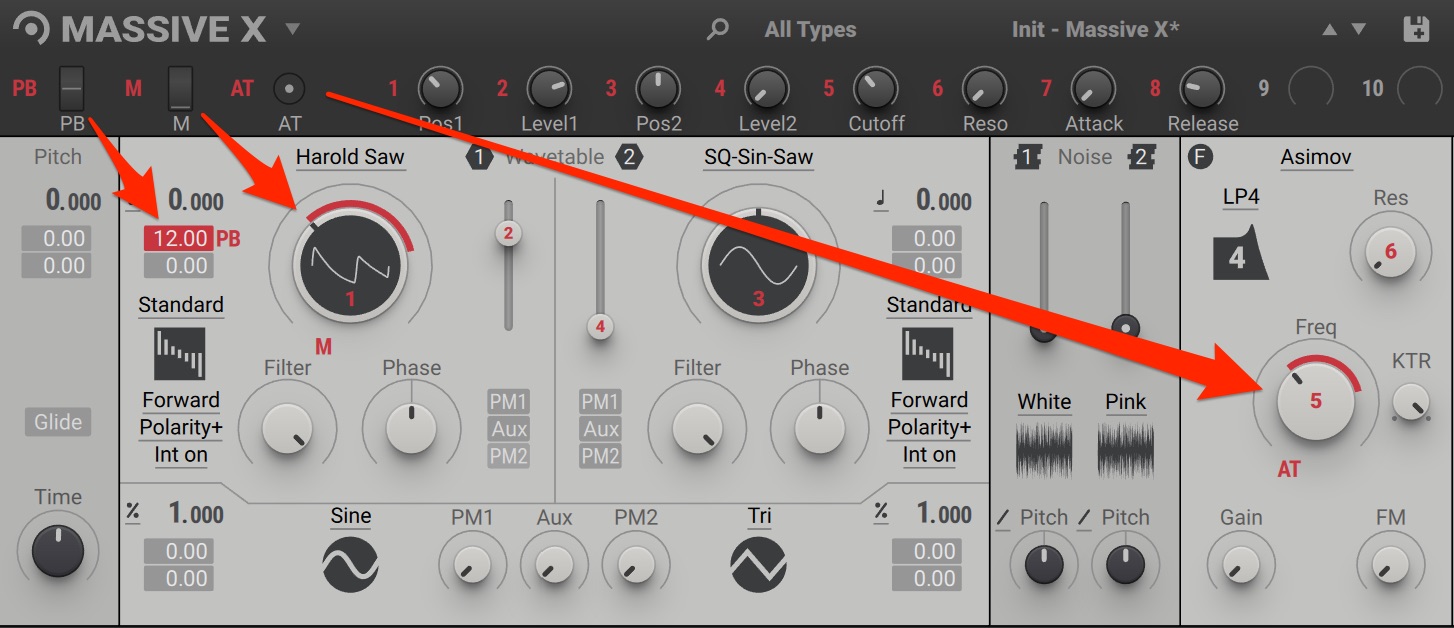1454x628 pixels.
Task: Click the Pink noise waveform thumbnail
Action: 1126,450
